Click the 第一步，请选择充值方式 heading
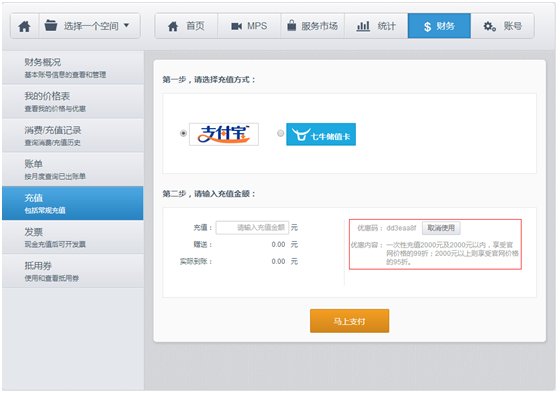The width and height of the screenshot is (558, 393). [209, 80]
